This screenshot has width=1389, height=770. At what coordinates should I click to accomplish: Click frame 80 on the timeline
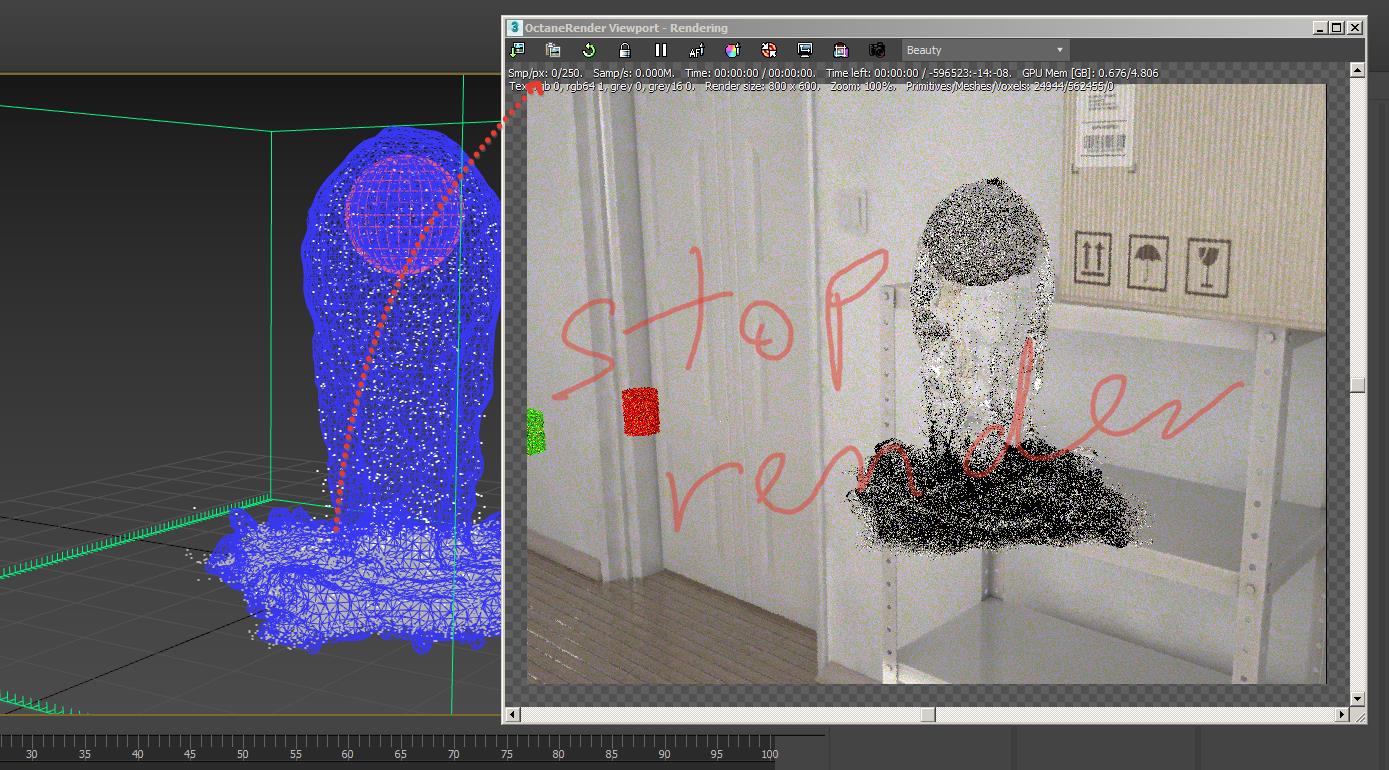tap(558, 755)
